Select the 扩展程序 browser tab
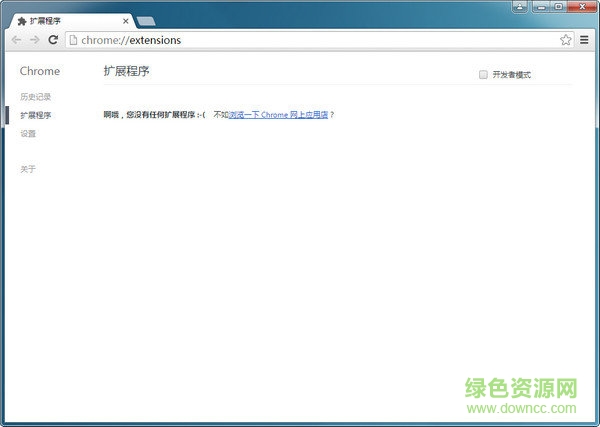Viewport: 600px width, 427px height. click(x=72, y=21)
